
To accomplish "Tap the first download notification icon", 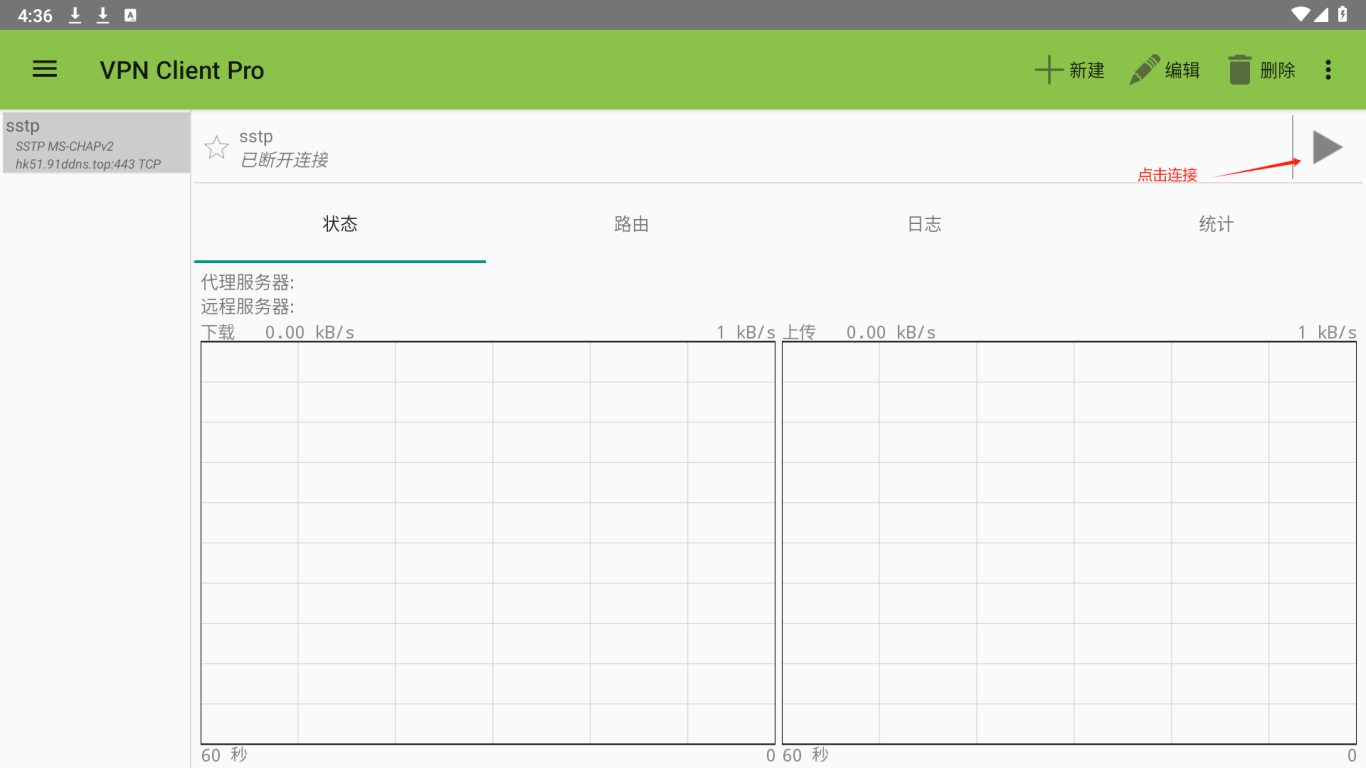I will (x=75, y=15).
